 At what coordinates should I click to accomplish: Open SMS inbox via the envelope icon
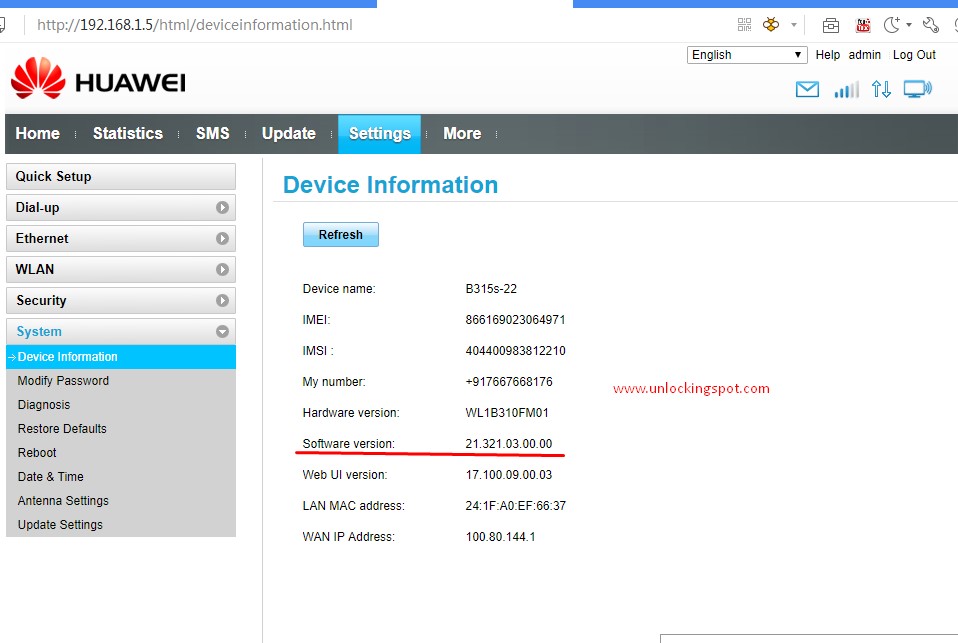[806, 89]
